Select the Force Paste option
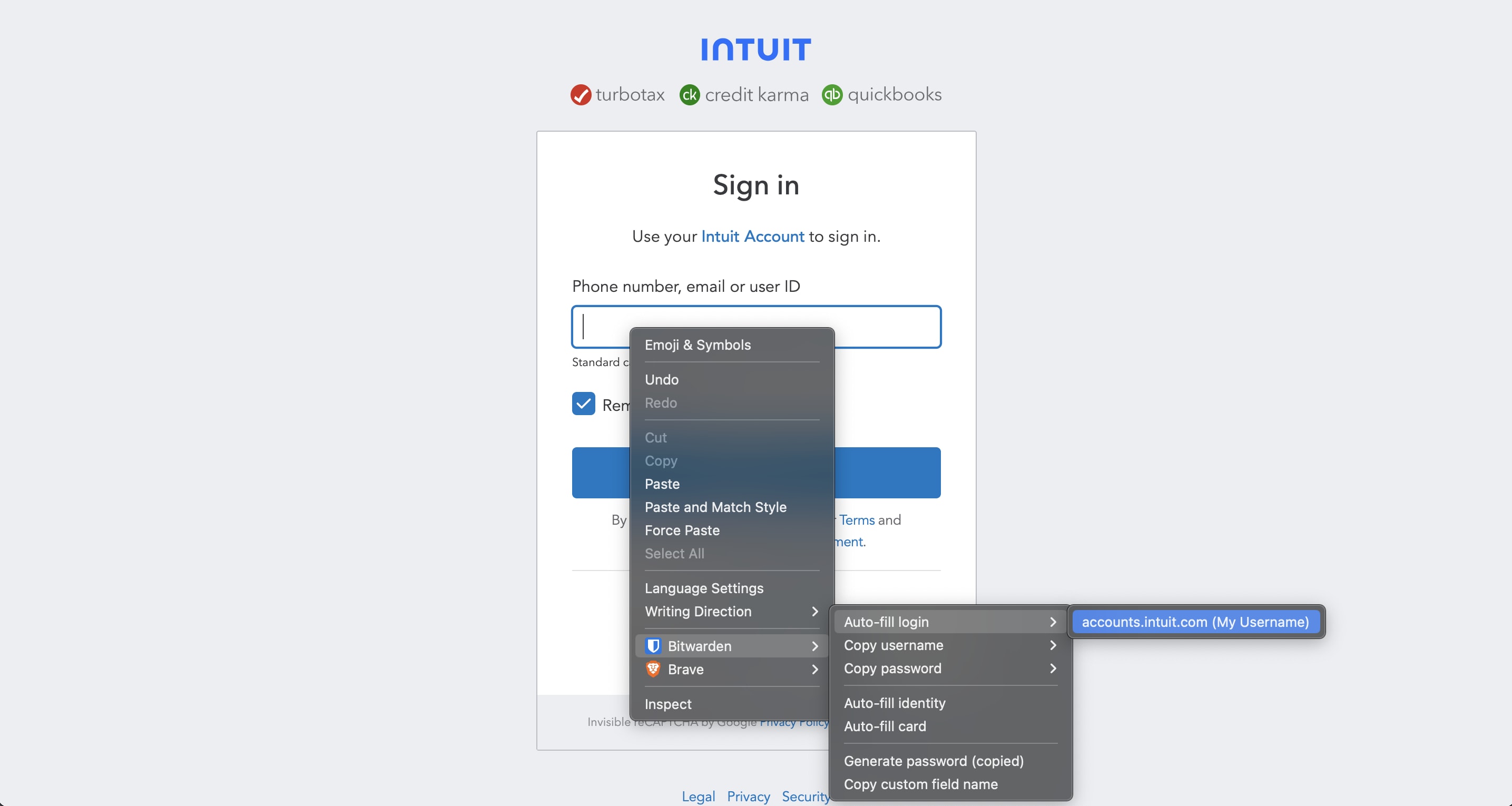Screen dimensions: 1512x806 [682, 530]
